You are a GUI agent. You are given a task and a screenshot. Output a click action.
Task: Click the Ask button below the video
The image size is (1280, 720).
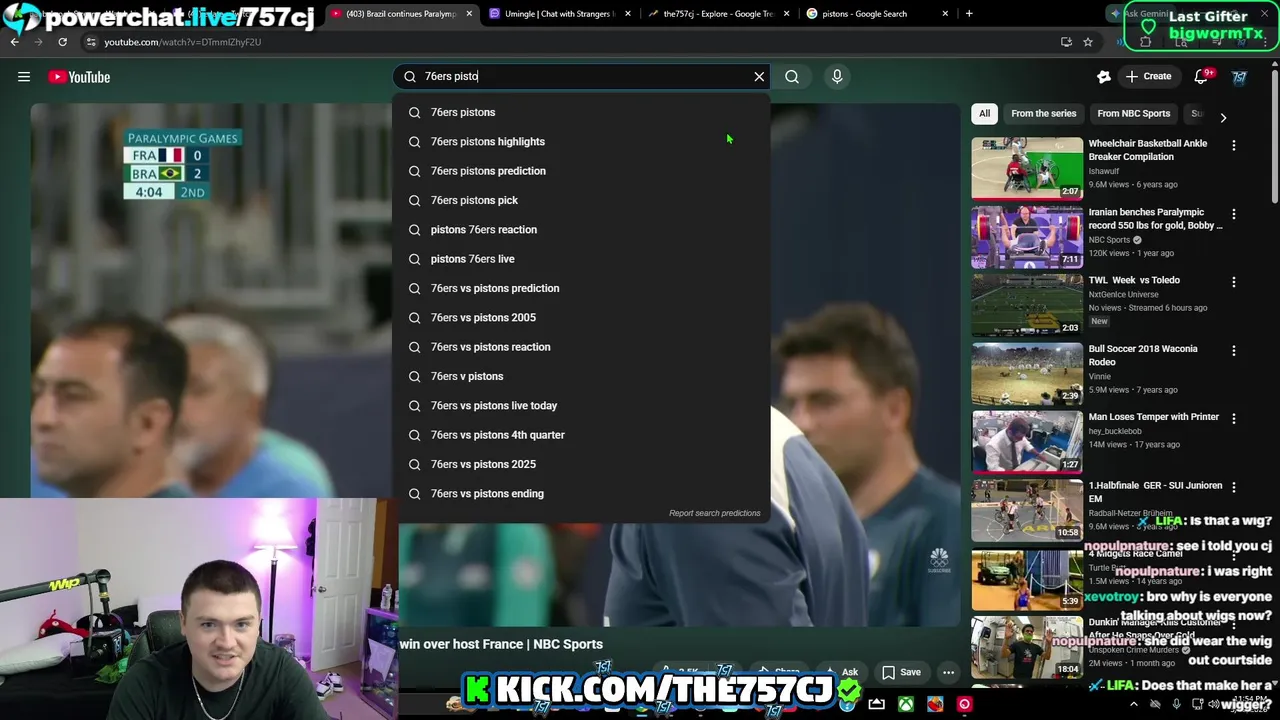coord(842,672)
